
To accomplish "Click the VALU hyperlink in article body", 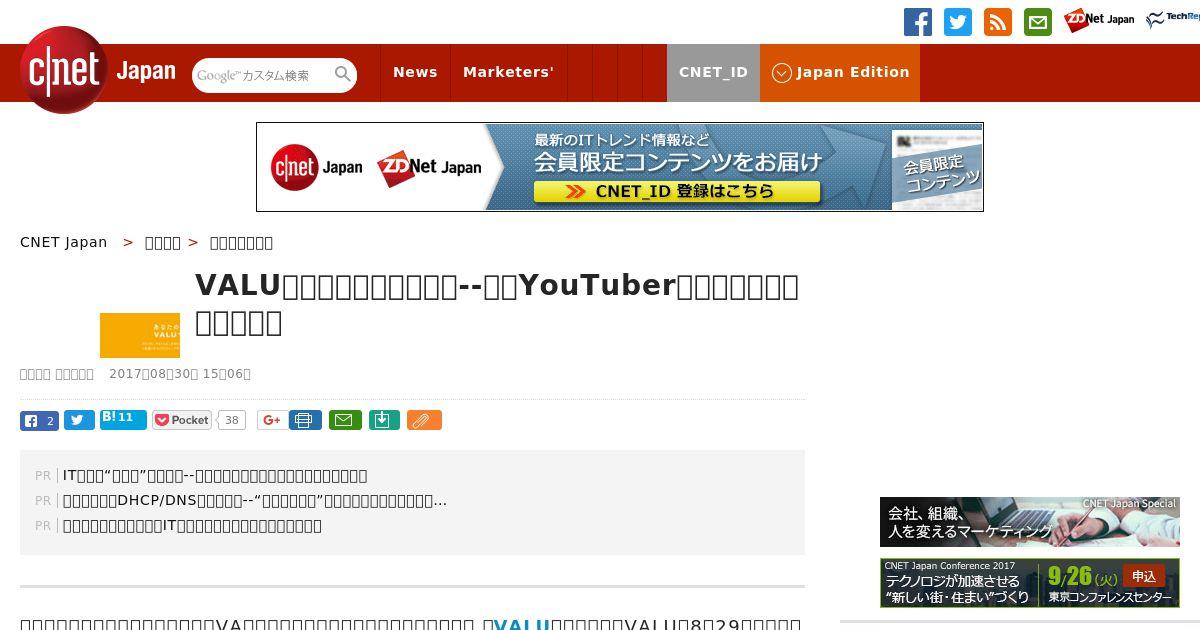I will coord(522,624).
